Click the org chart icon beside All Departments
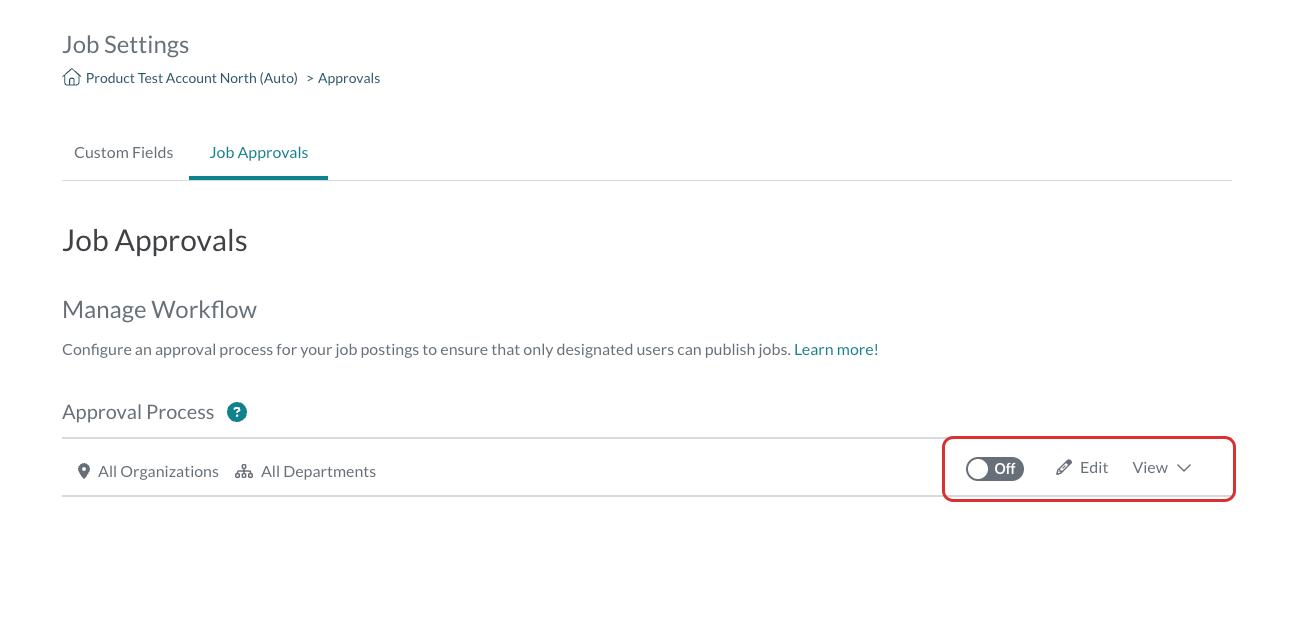 [244, 472]
